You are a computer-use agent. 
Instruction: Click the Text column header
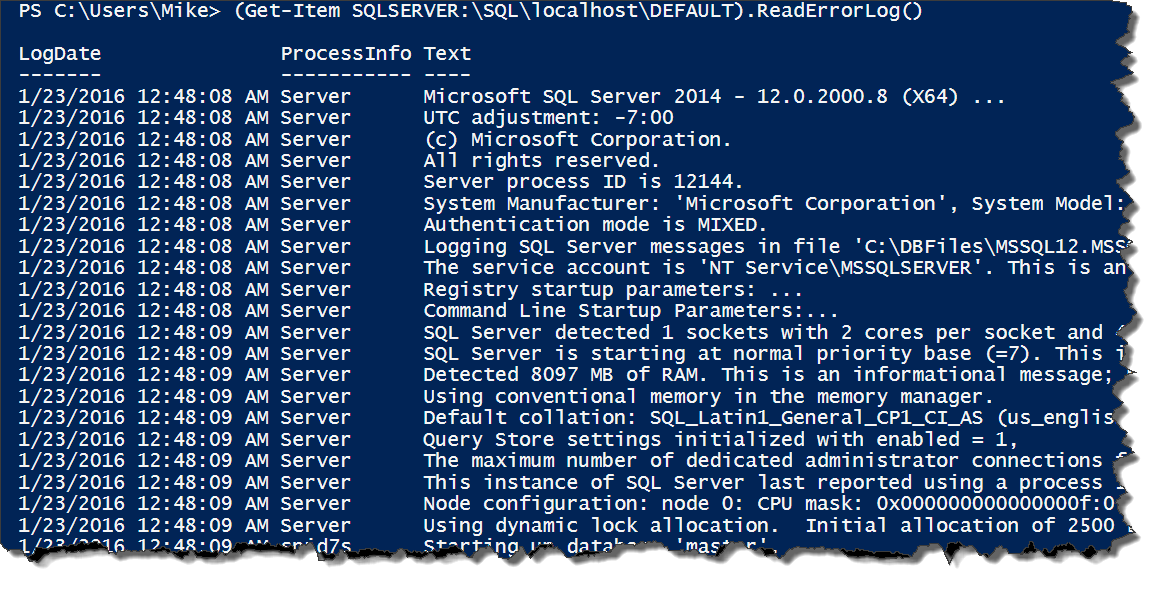click(x=447, y=54)
